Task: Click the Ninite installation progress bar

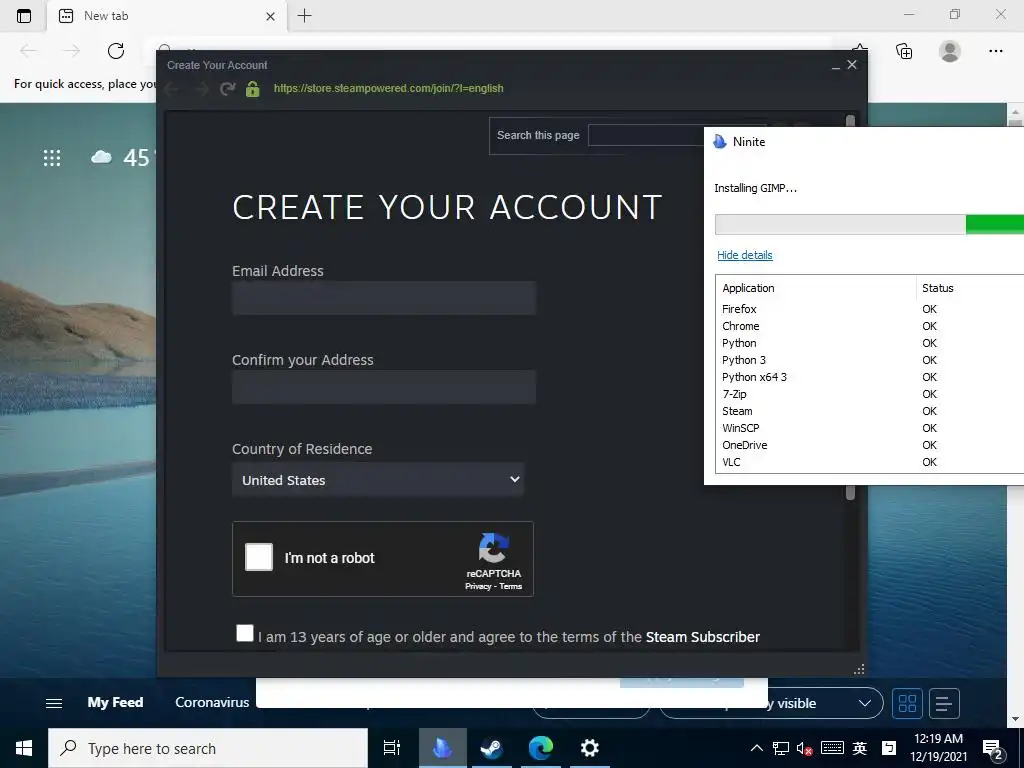Action: click(x=869, y=224)
